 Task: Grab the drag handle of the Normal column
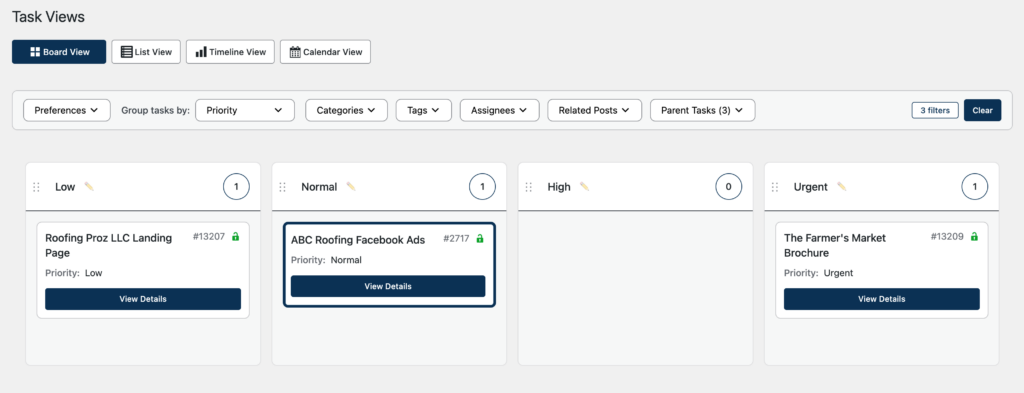pos(283,187)
